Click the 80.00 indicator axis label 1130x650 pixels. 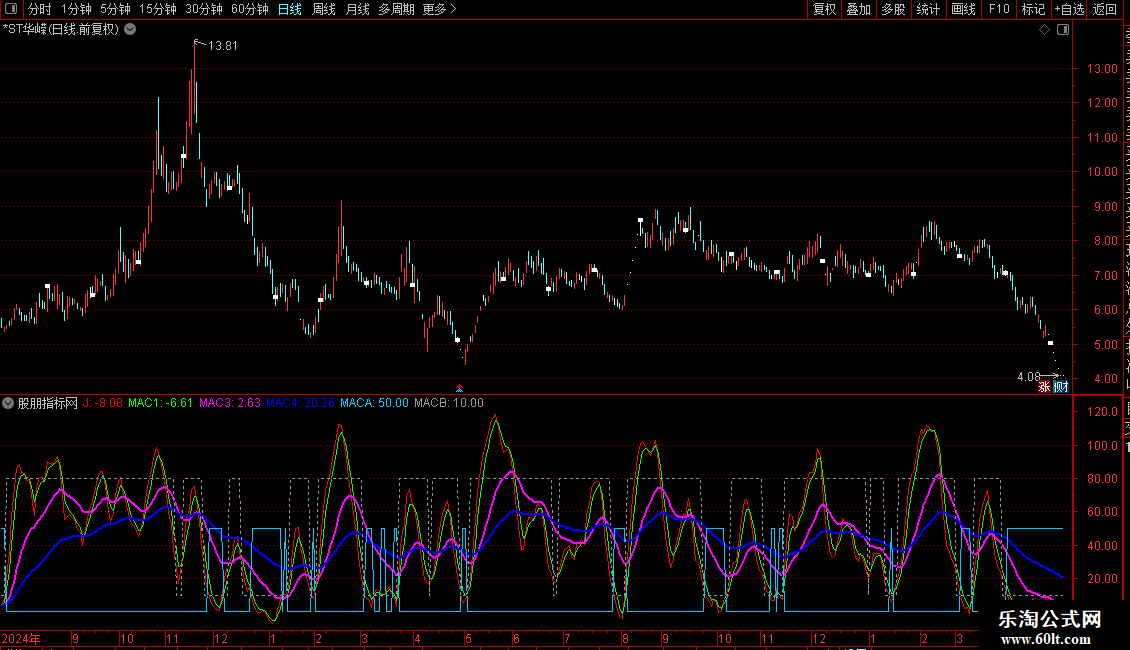point(1102,478)
